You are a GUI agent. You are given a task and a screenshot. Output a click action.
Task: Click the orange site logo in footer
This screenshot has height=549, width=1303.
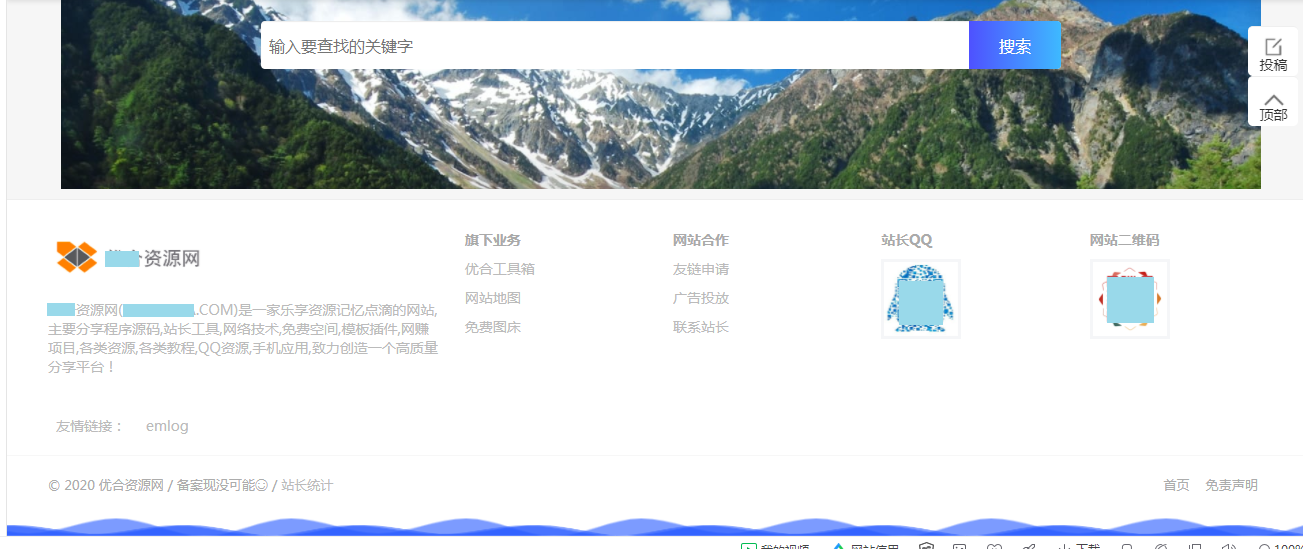coord(77,257)
